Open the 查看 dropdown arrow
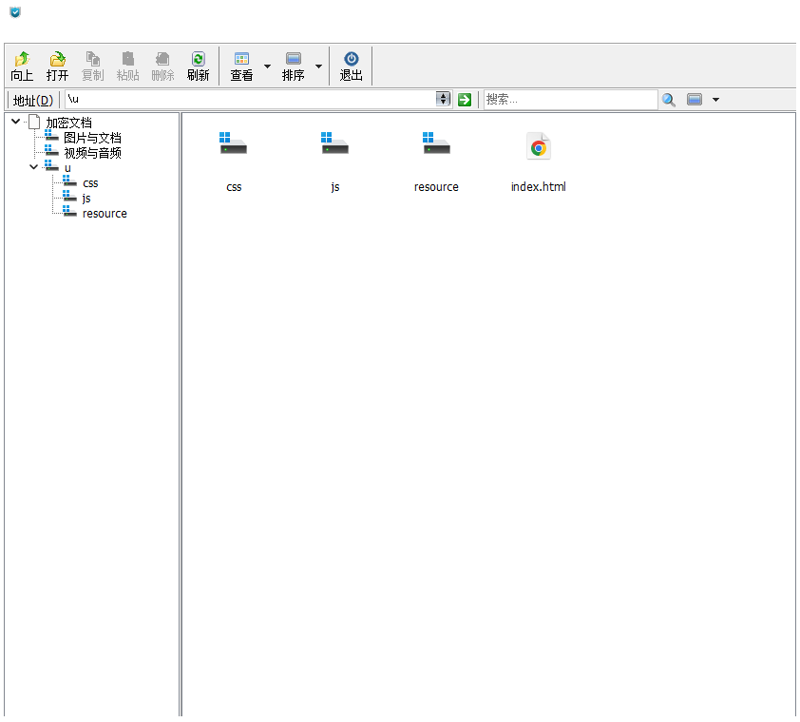Viewport: 800px width, 722px height. [267, 66]
